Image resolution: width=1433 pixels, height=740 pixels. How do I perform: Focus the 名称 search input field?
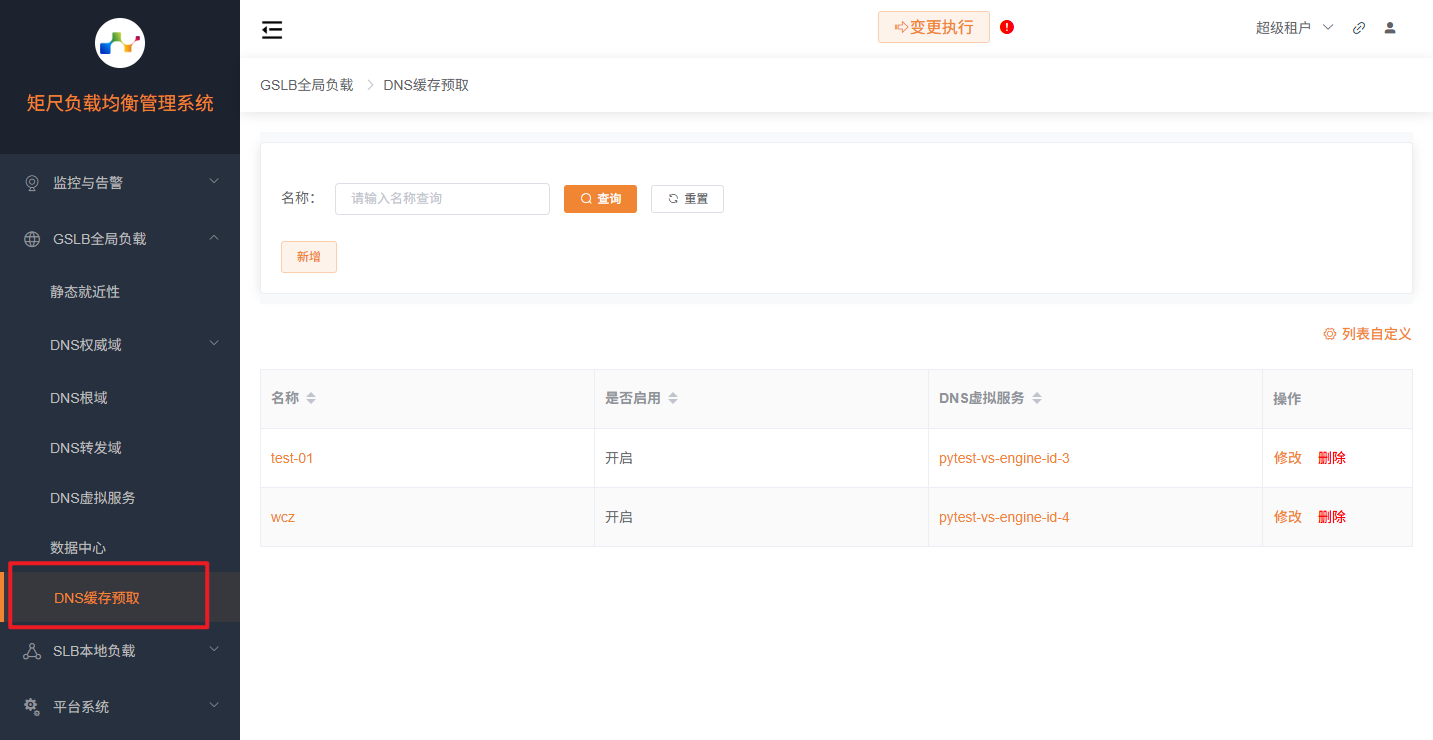pyautogui.click(x=442, y=199)
